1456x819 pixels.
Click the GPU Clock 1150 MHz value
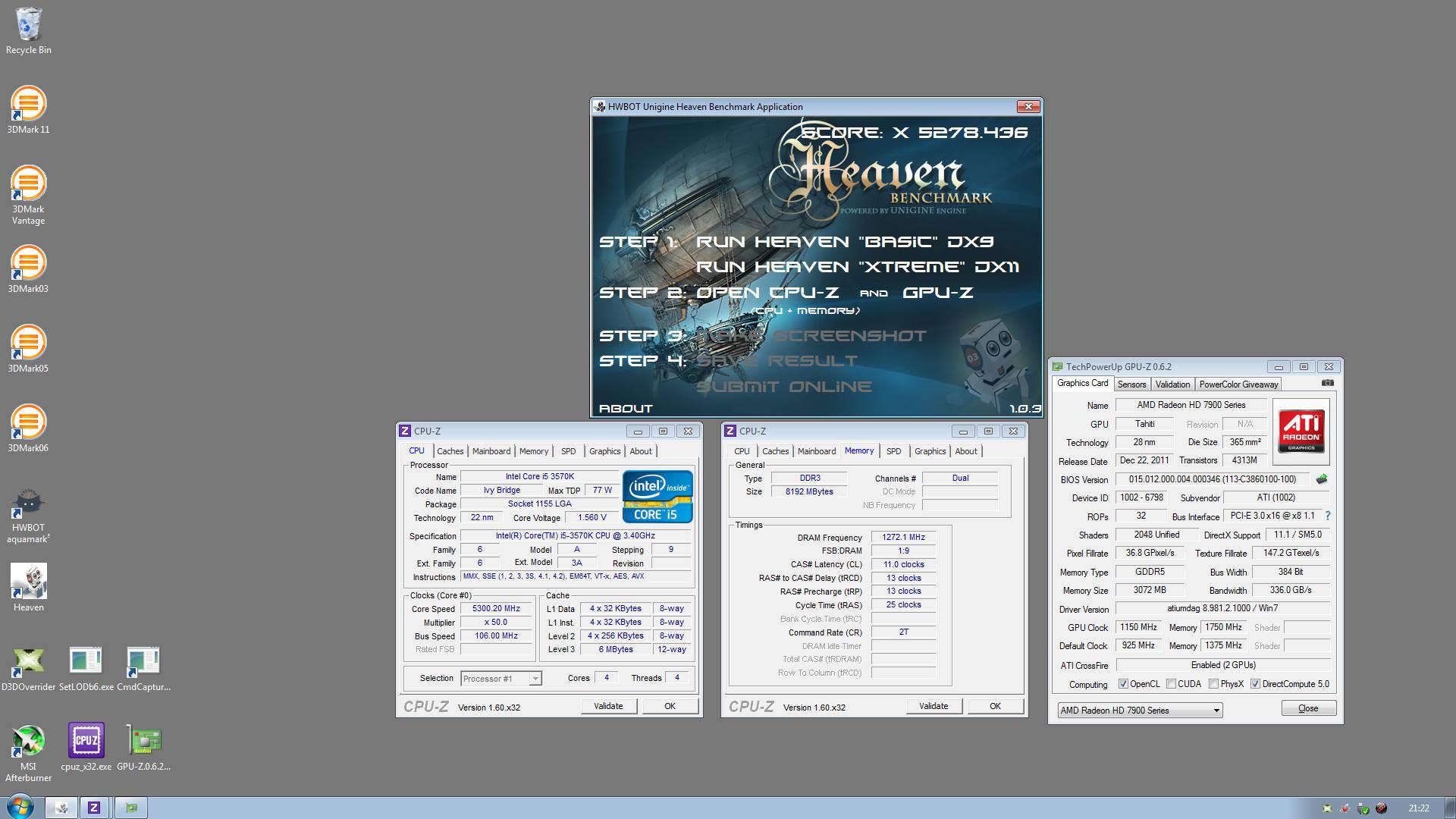pos(1138,628)
